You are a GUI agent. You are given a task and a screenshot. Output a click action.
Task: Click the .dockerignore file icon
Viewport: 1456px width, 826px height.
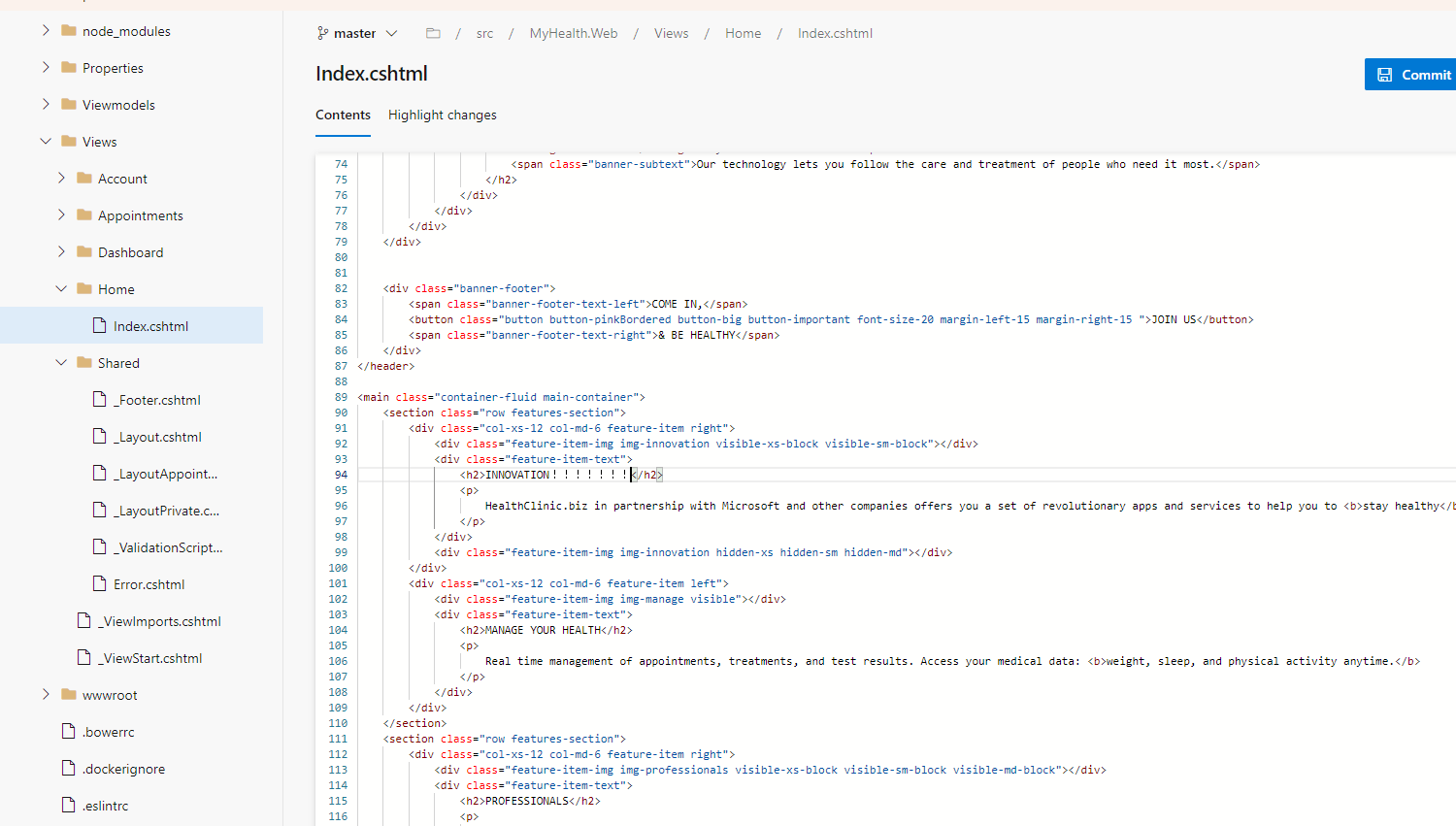[x=68, y=768]
